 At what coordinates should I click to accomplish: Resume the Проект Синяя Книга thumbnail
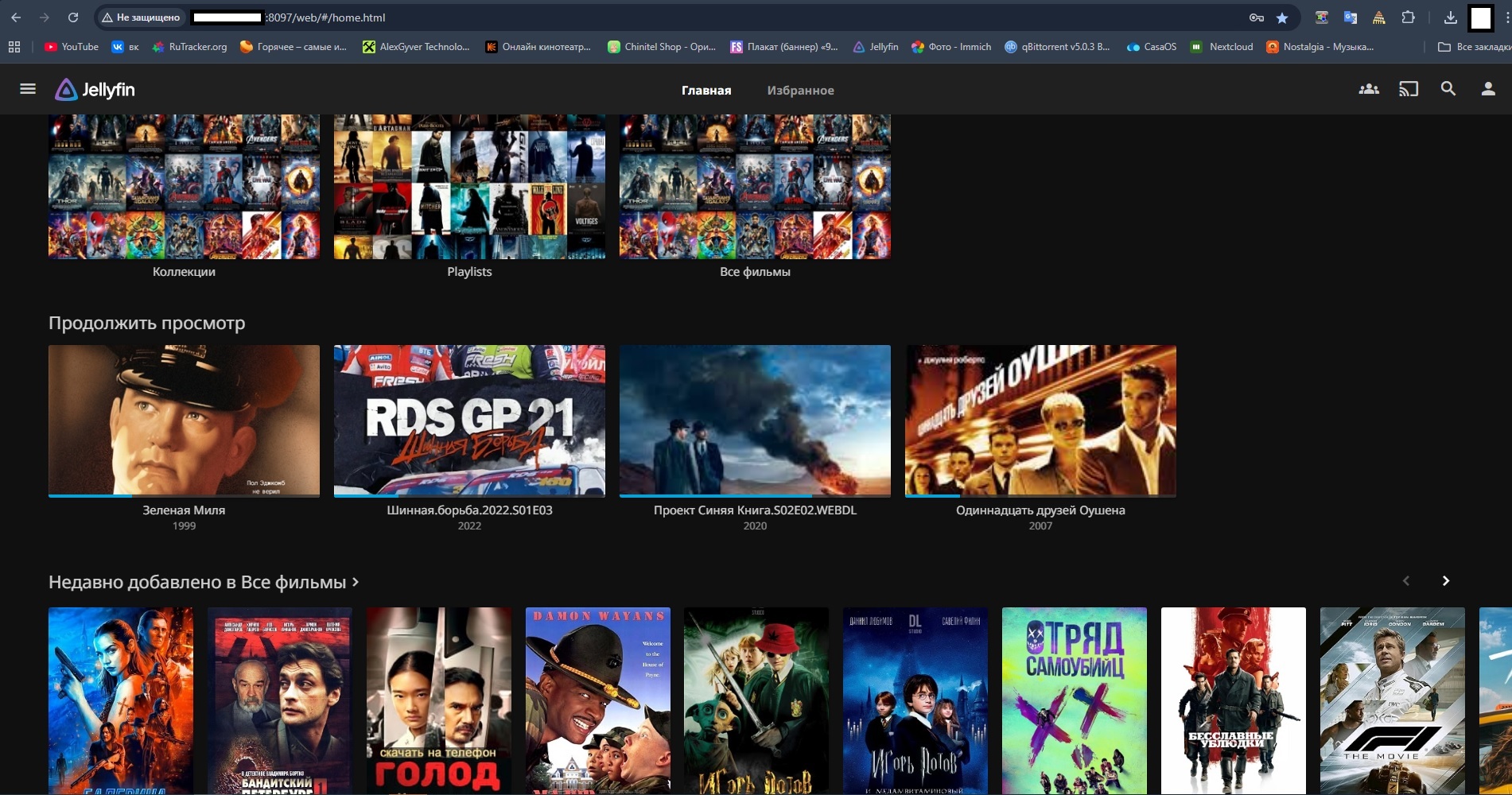click(x=755, y=420)
